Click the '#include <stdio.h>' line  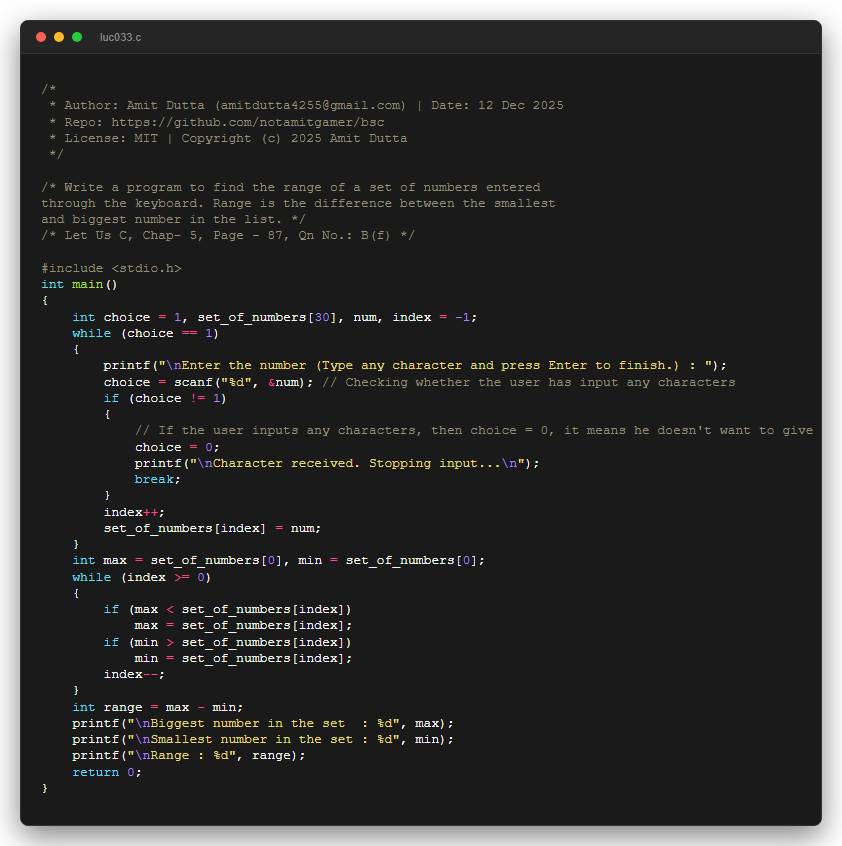pos(111,268)
